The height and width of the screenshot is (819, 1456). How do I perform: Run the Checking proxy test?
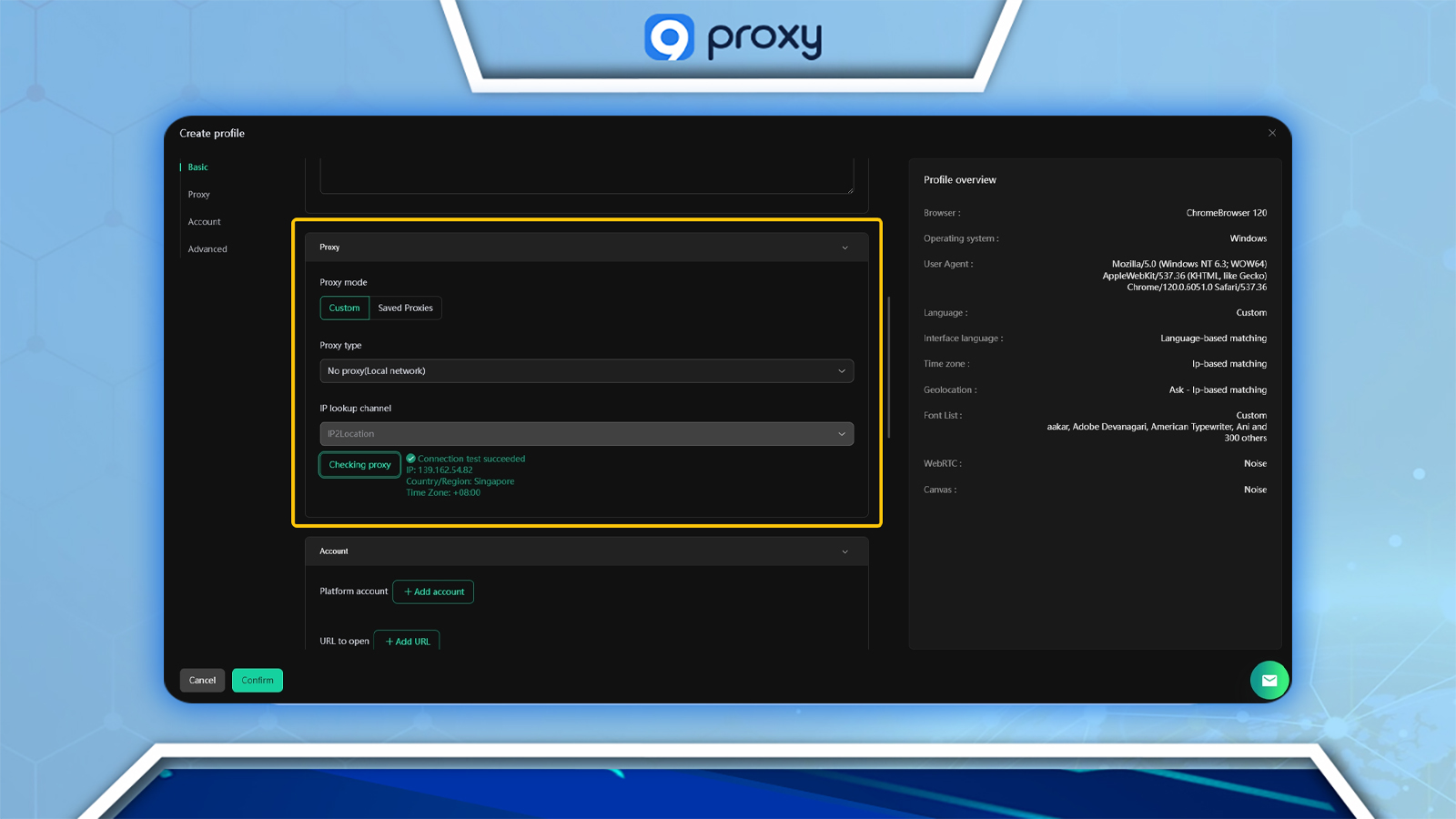(359, 464)
